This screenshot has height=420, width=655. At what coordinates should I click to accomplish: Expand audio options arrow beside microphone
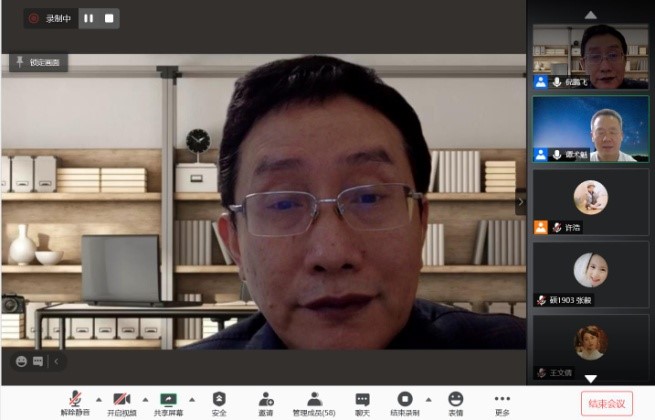point(98,399)
